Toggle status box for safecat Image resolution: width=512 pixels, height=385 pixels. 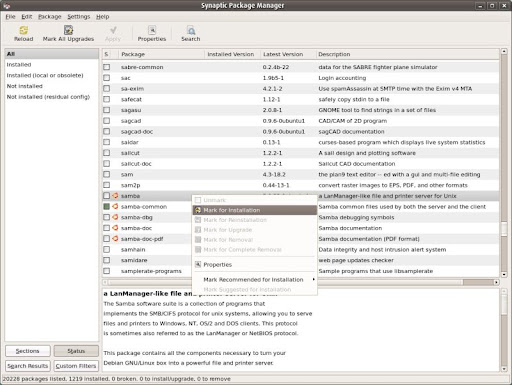click(x=107, y=99)
